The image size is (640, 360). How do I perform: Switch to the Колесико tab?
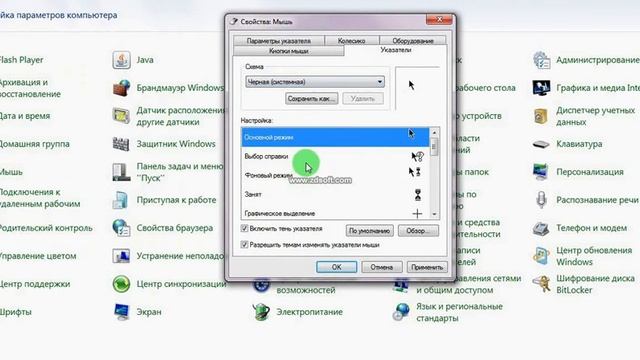coord(351,40)
